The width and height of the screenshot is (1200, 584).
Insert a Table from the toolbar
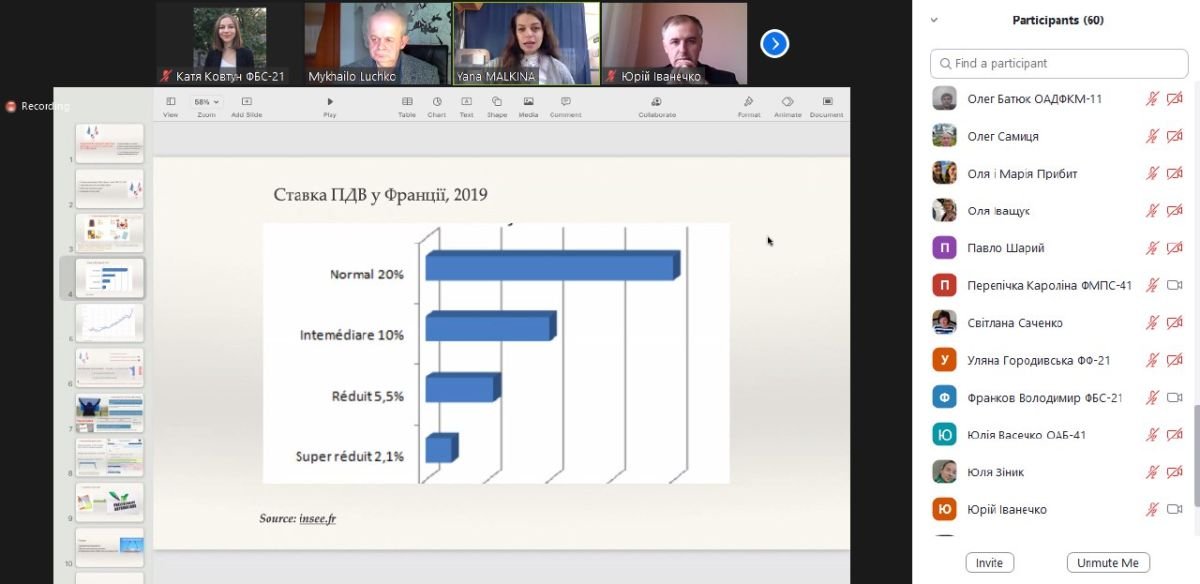tap(407, 107)
